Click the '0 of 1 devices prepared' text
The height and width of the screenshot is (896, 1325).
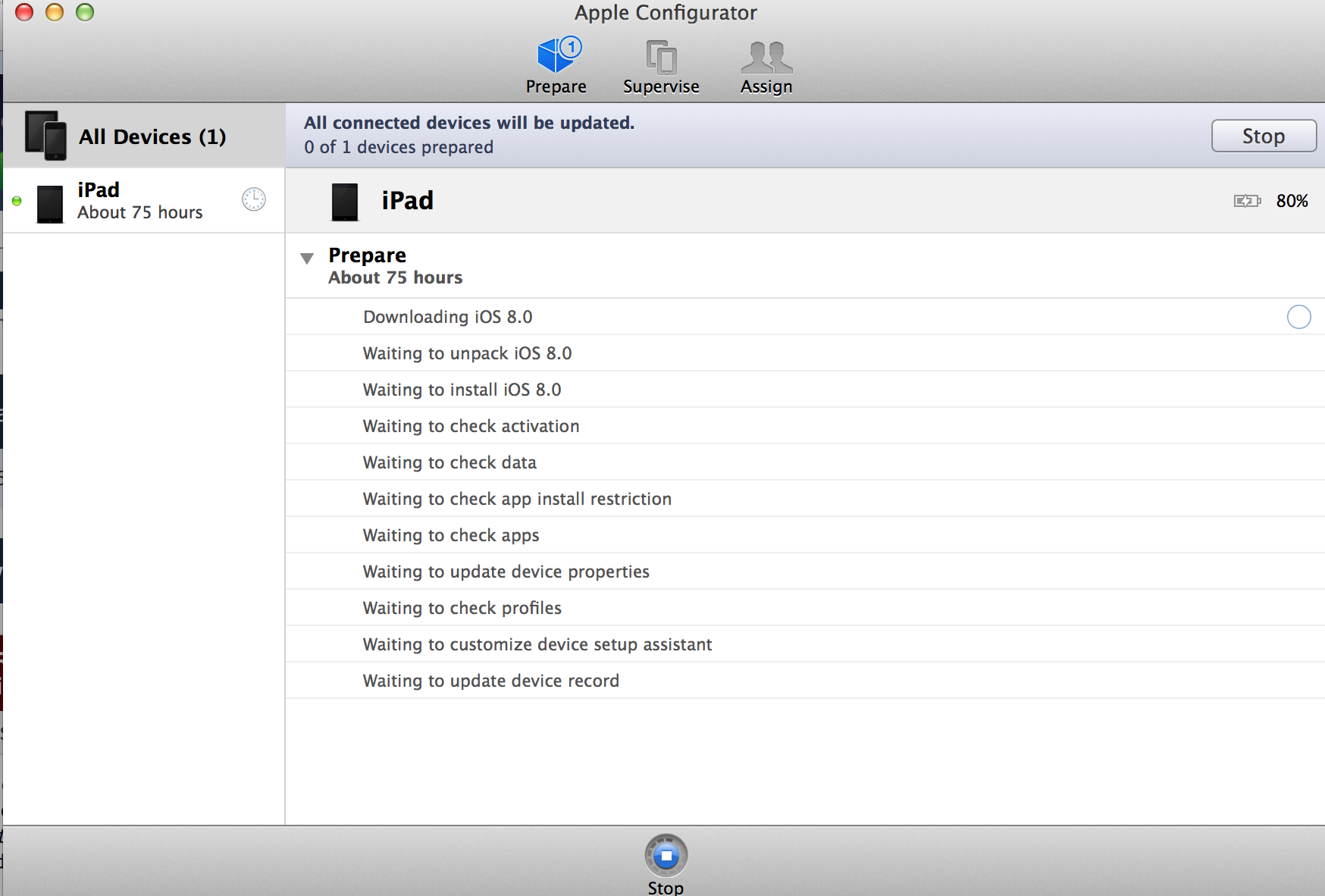click(x=399, y=147)
